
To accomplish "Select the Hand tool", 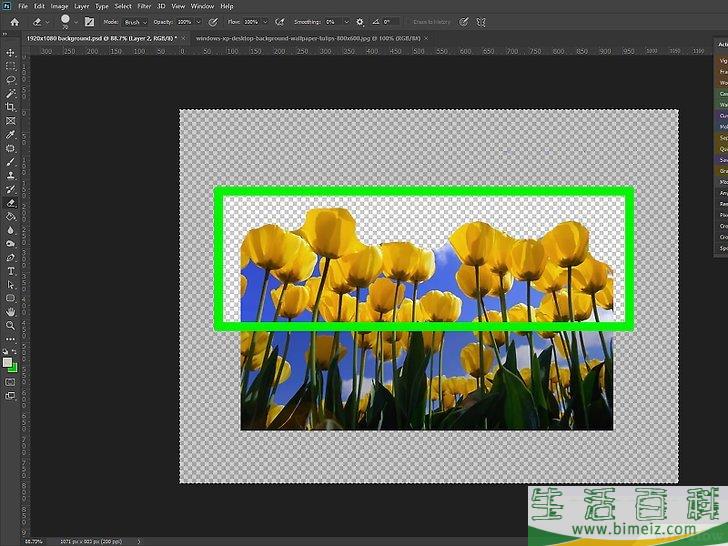I will coord(10,312).
